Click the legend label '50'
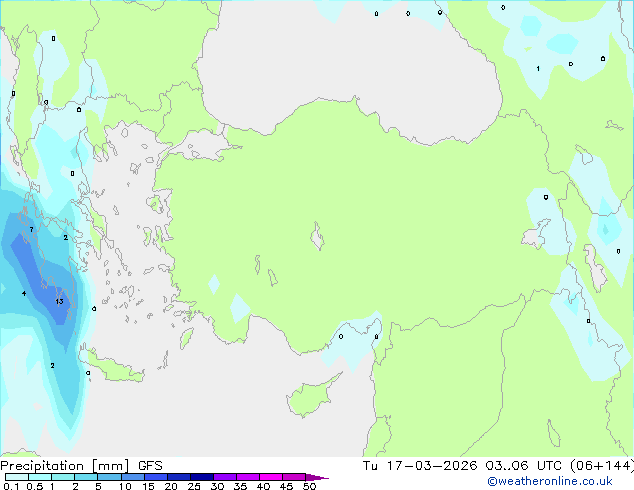 click(309, 486)
